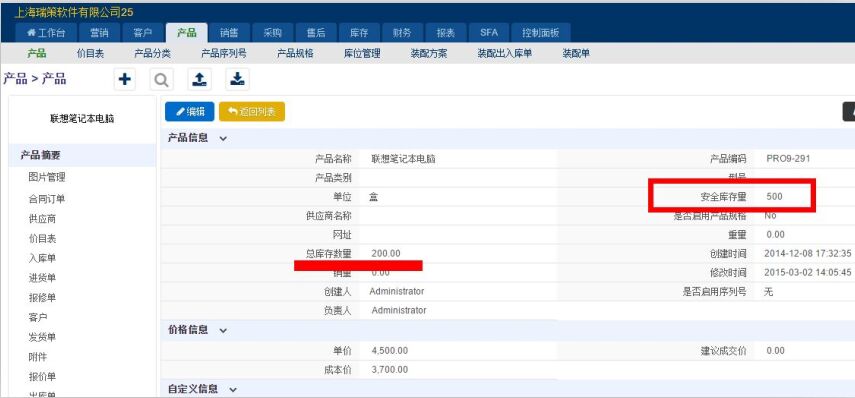Click the download/export icon
This screenshot has width=855, height=398.
click(x=237, y=80)
